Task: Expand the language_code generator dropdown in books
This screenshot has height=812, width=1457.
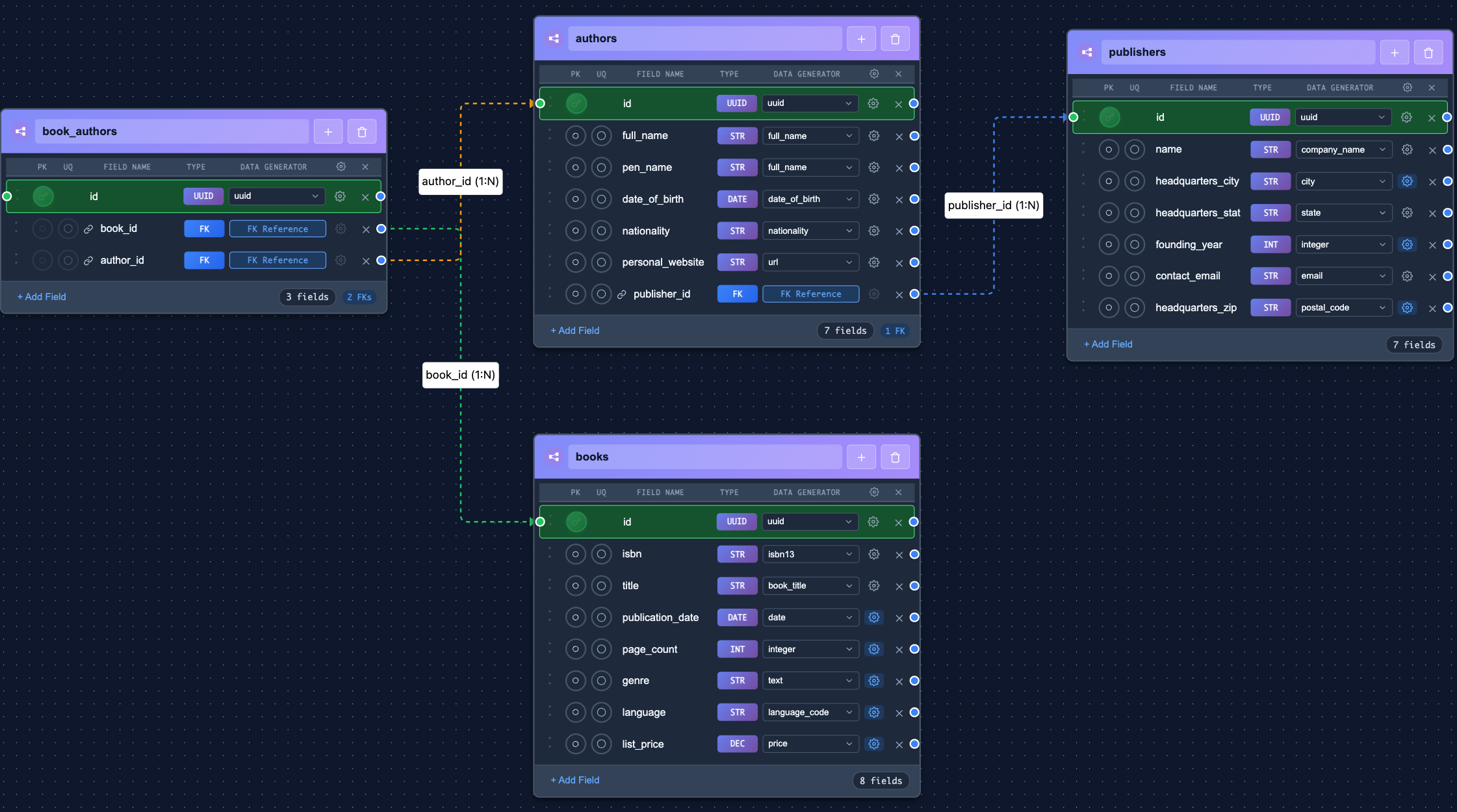Action: (810, 712)
